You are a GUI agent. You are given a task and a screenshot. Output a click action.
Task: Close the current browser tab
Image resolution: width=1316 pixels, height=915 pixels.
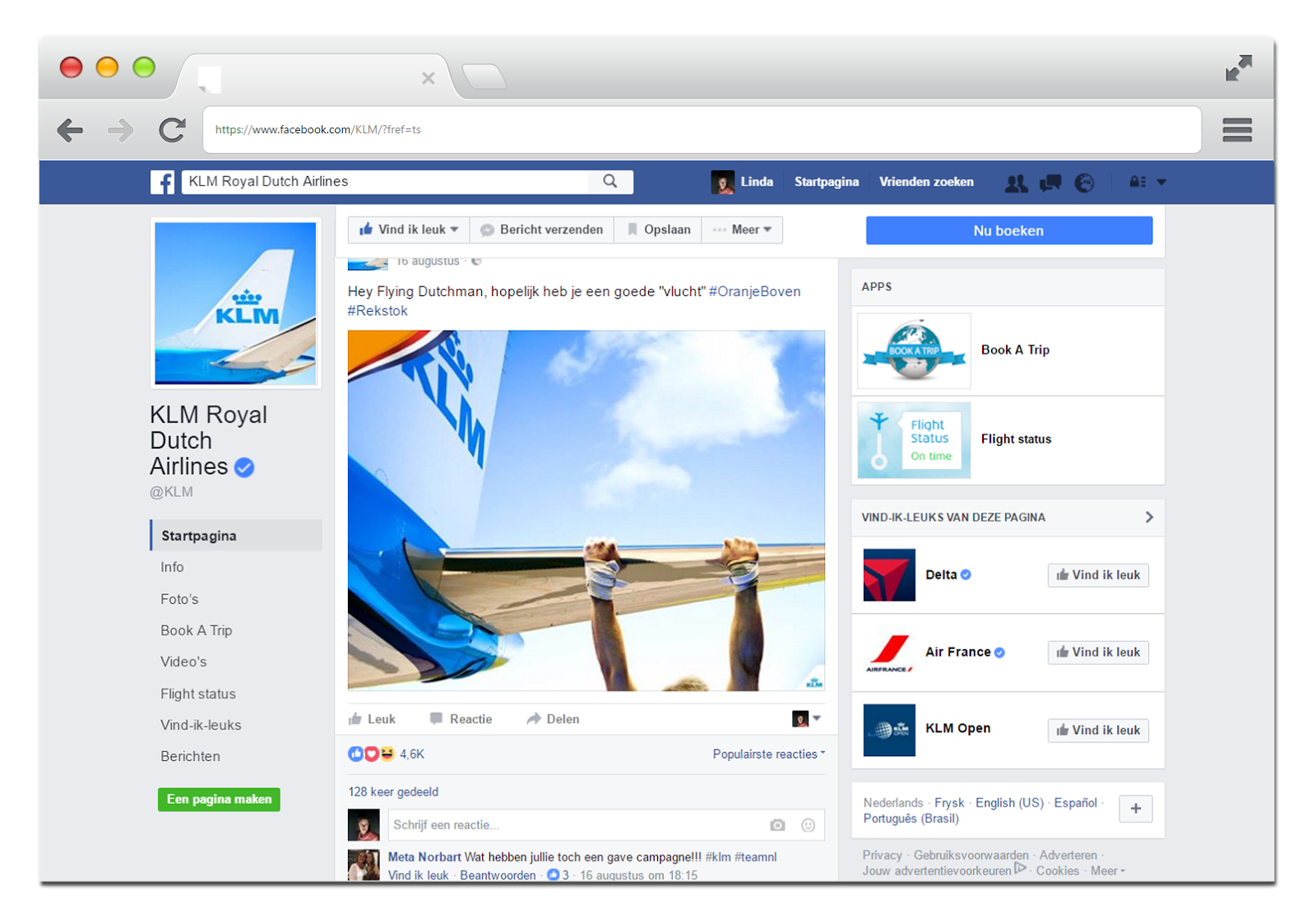(428, 78)
